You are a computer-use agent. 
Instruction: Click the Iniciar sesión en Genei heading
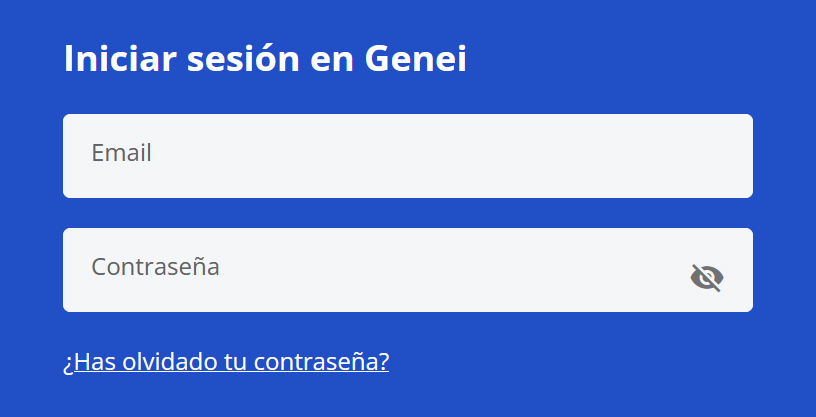[265, 59]
